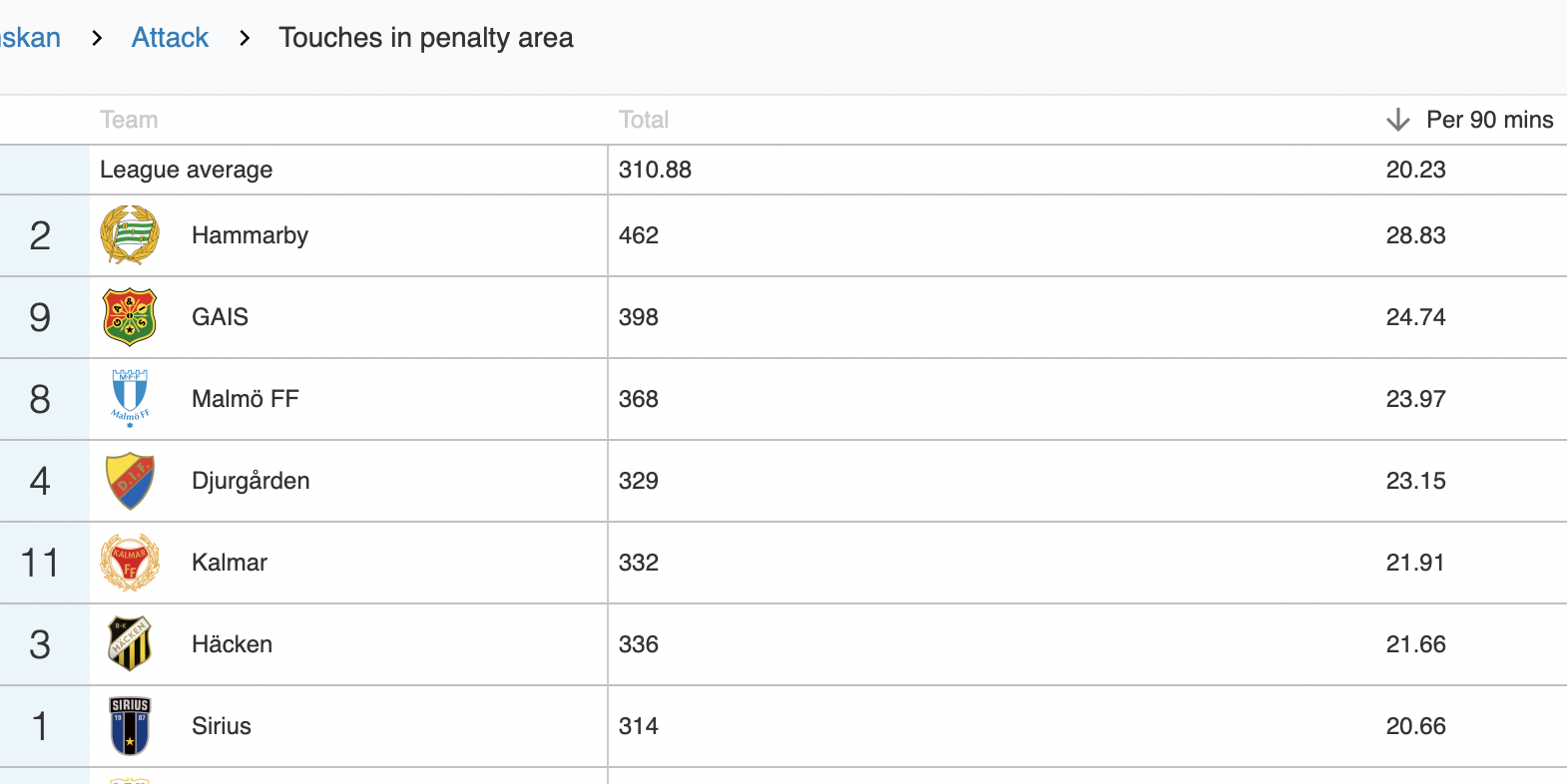
Task: Click the Touches in penalty area breadcrumb
Action: [x=426, y=38]
